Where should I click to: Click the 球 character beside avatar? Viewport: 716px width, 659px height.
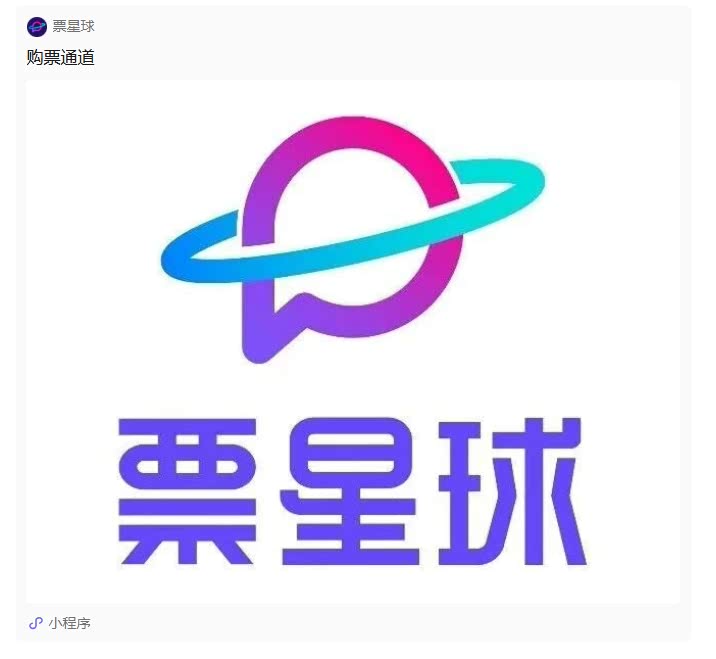[88, 26]
